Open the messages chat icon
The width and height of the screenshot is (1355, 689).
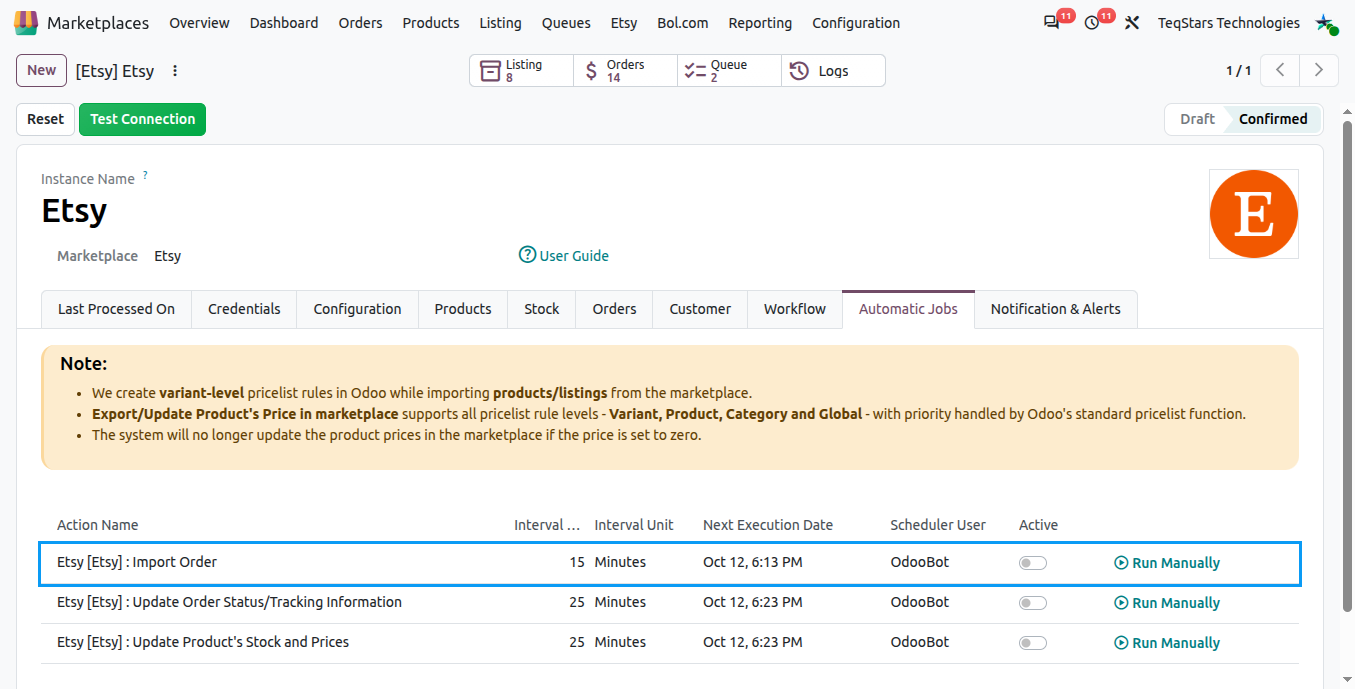coord(1051,23)
